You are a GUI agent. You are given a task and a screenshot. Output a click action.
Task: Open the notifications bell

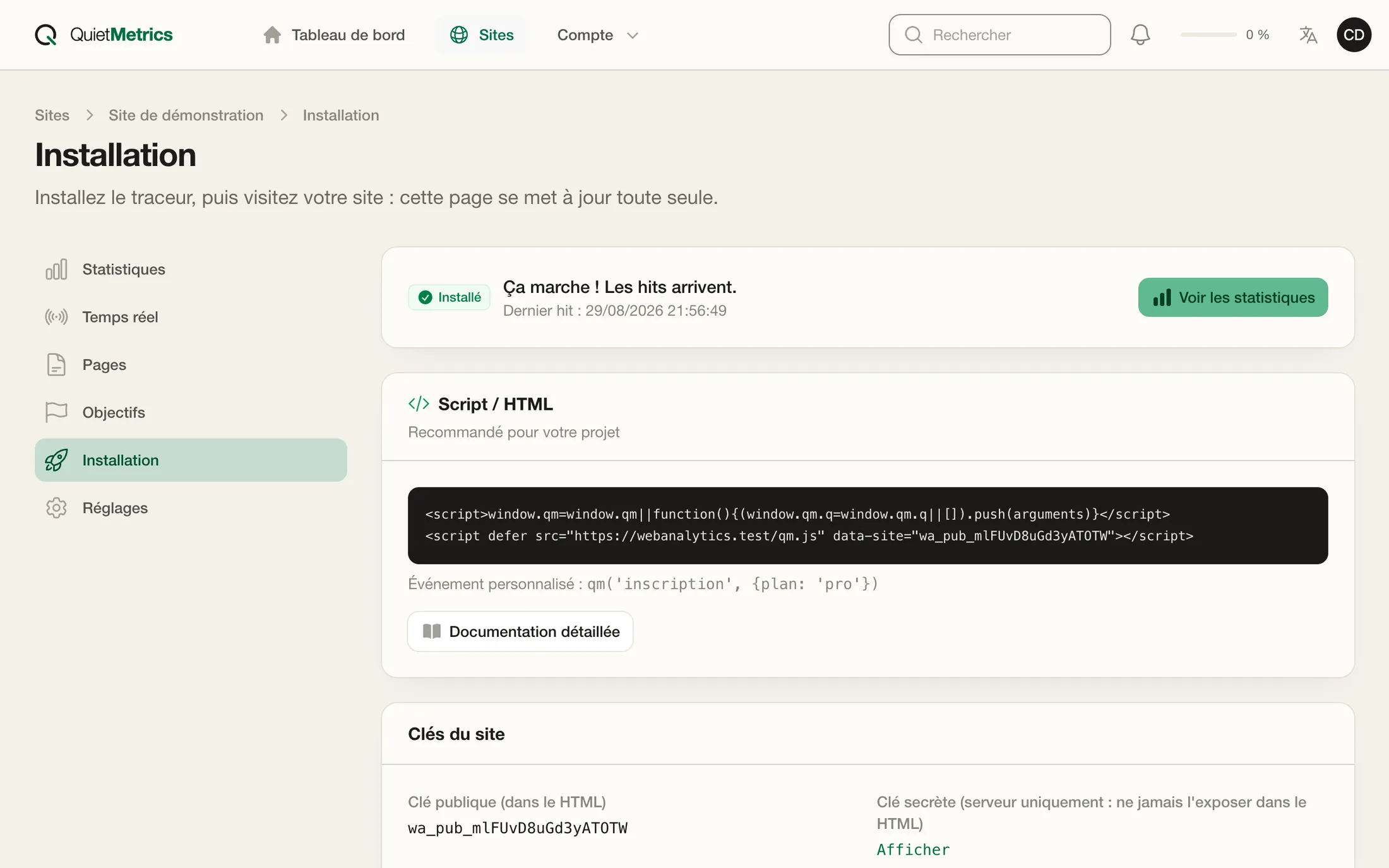[1140, 35]
